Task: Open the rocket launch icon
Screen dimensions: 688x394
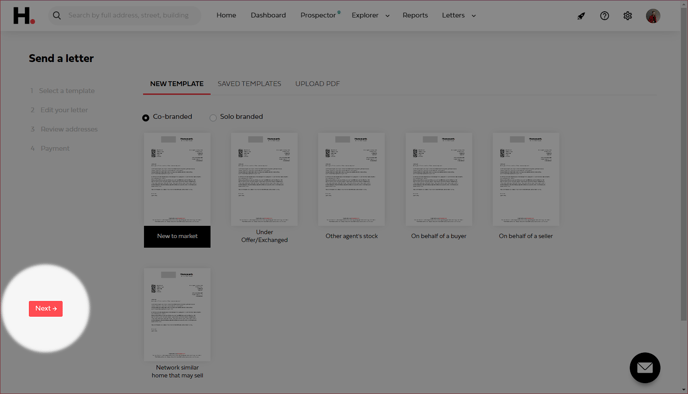Action: pos(581,16)
